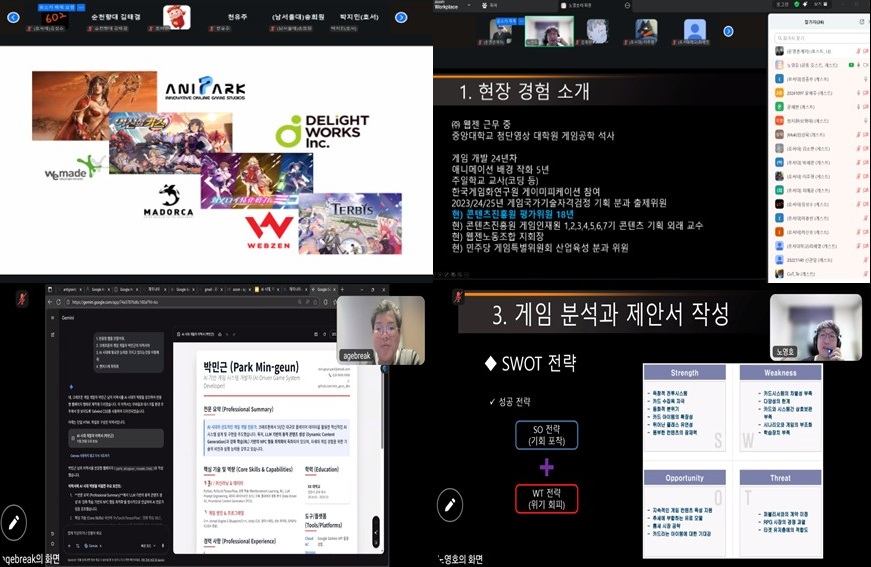Click the slide title 1. 현장 경험 소개
Viewport: 871px width, 567px height.
[524, 91]
